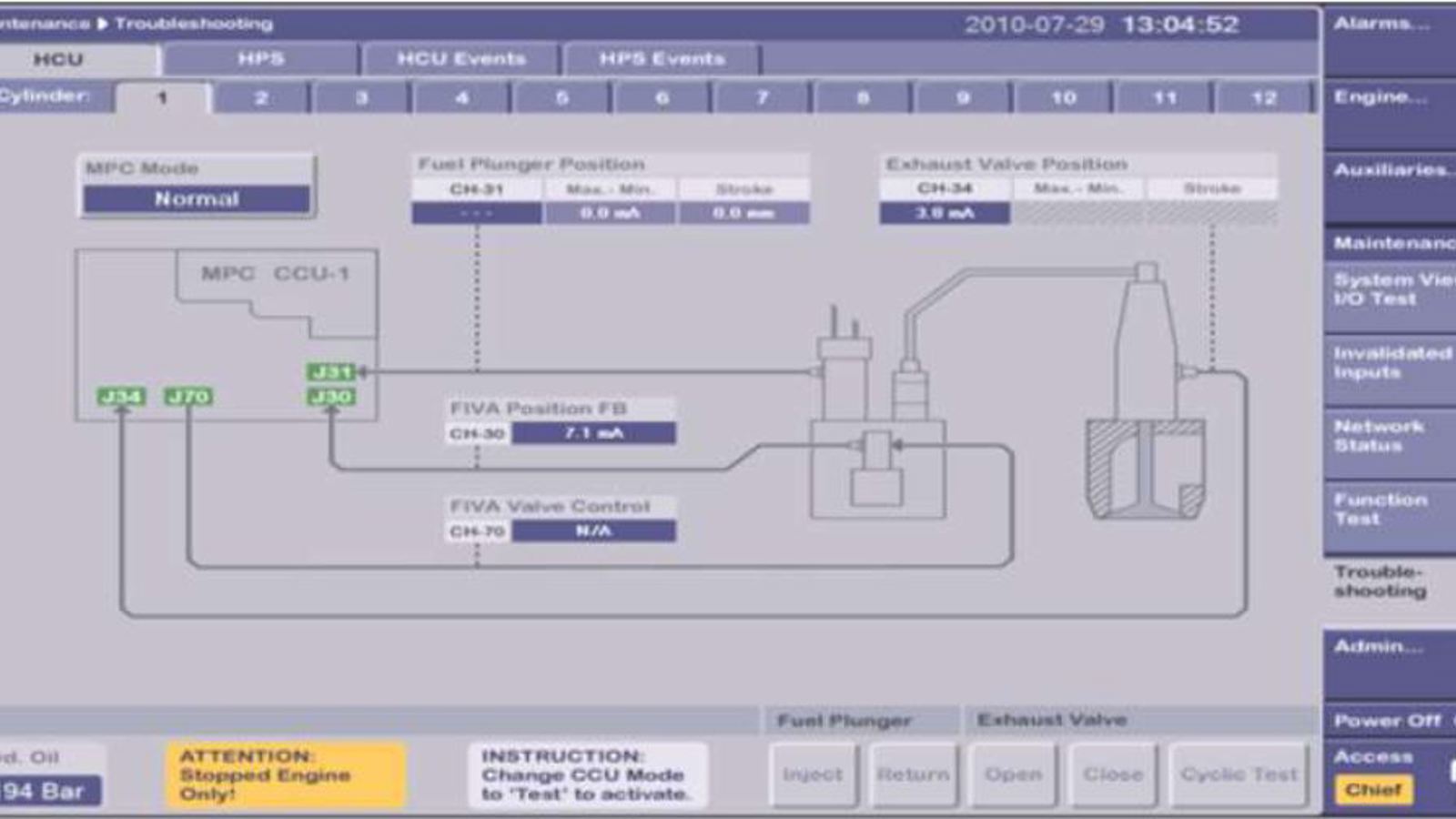Open the HCU Events tab

click(x=460, y=59)
